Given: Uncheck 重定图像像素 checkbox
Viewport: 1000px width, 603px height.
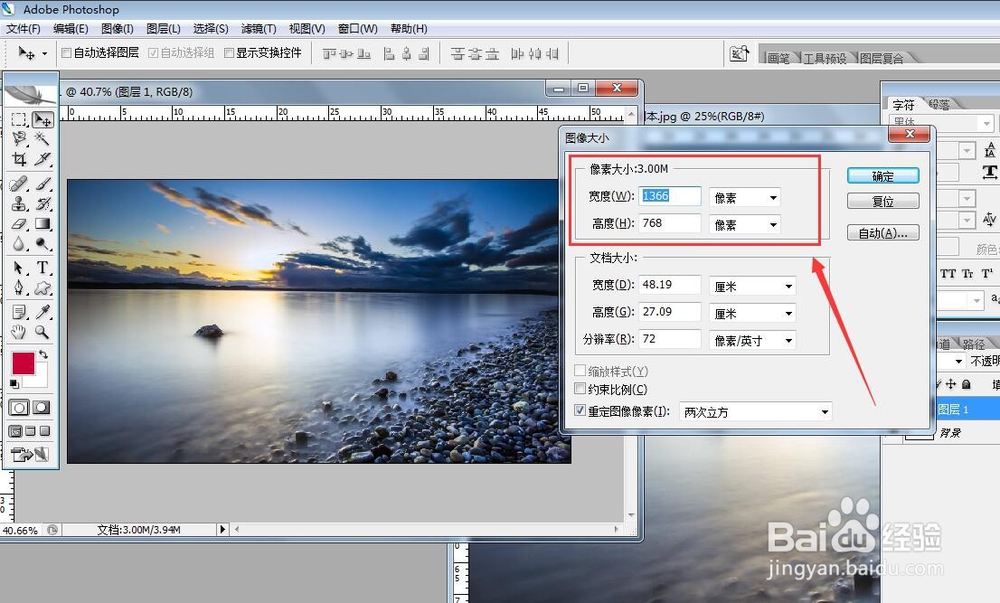Looking at the screenshot, I should pos(580,410).
